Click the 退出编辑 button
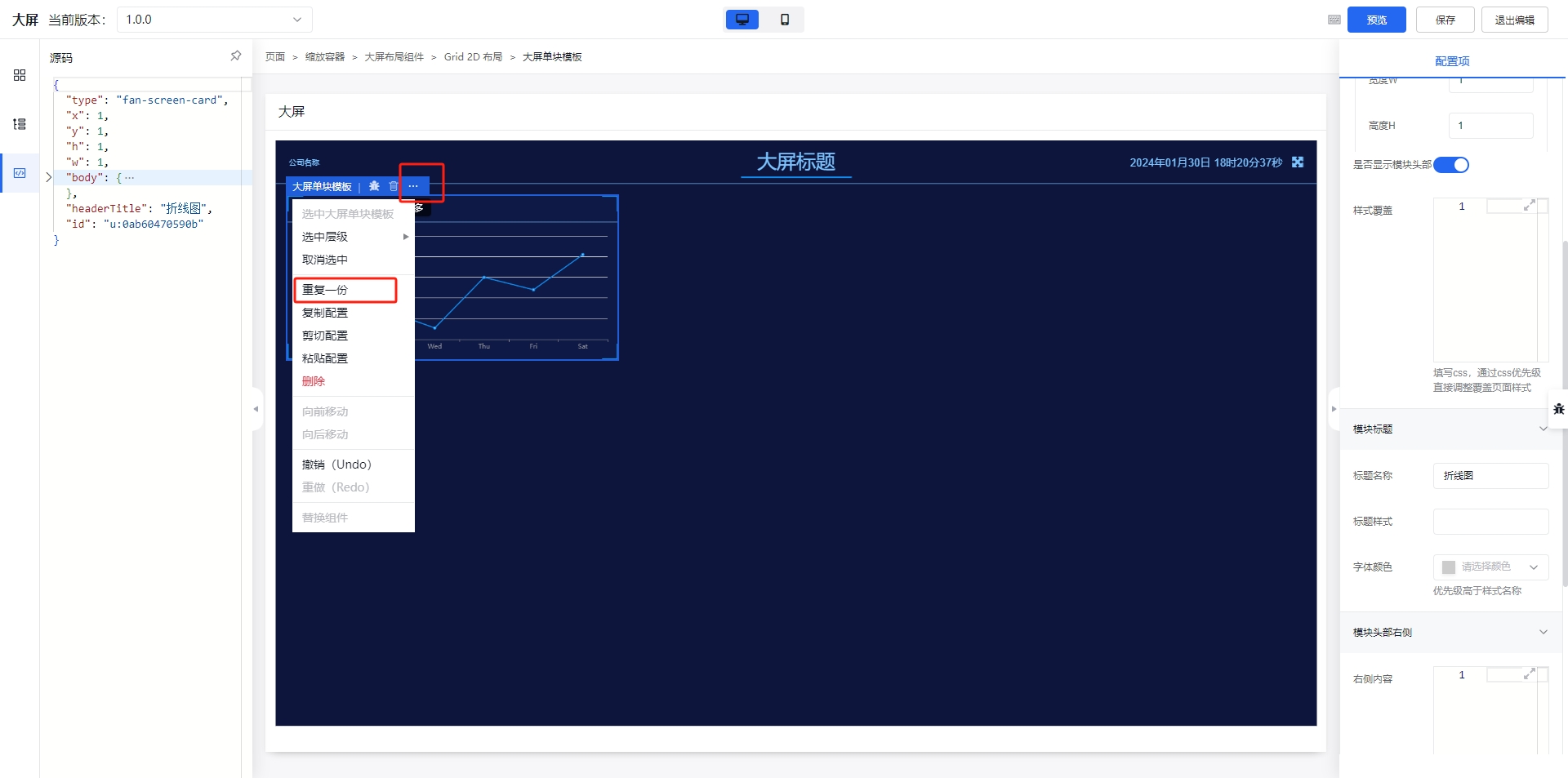Viewport: 1568px width, 778px height. coord(1515,20)
